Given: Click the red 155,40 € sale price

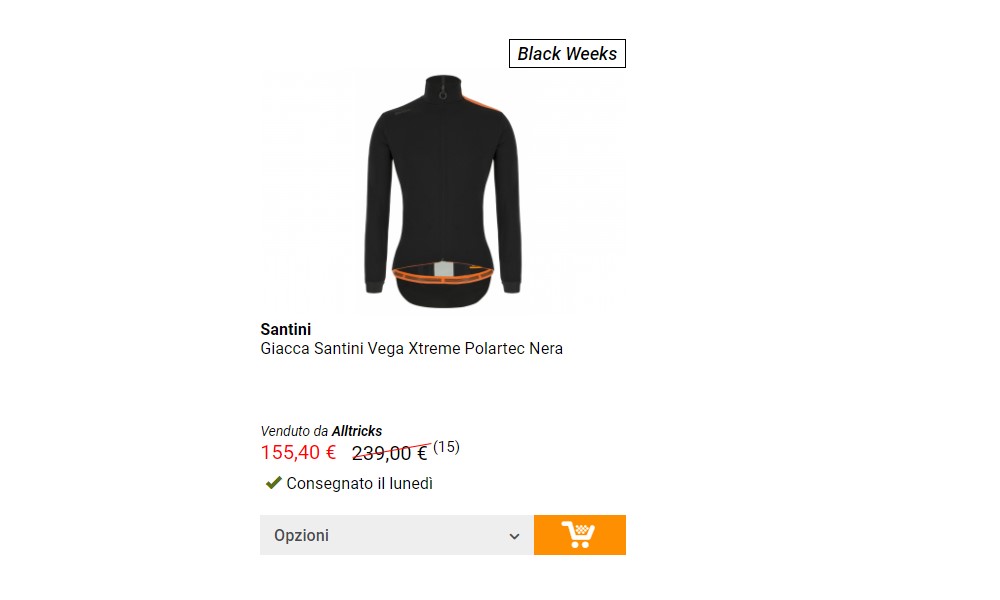Looking at the screenshot, I should pyautogui.click(x=298, y=452).
